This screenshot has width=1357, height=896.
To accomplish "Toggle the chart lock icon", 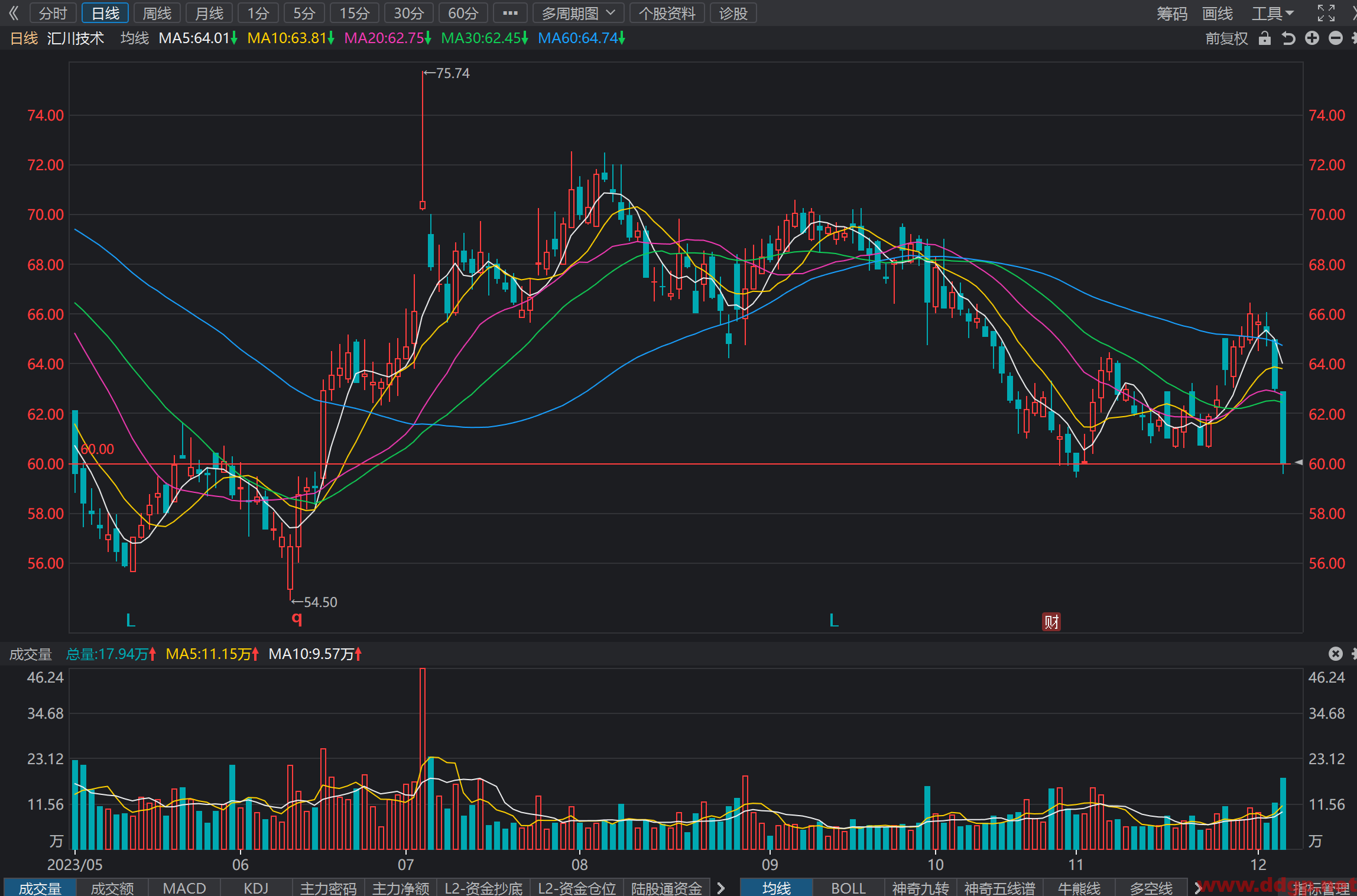I will [1264, 38].
